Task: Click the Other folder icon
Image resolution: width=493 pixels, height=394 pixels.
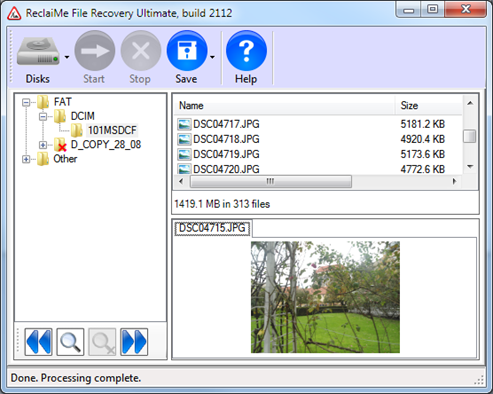Action: coord(43,159)
